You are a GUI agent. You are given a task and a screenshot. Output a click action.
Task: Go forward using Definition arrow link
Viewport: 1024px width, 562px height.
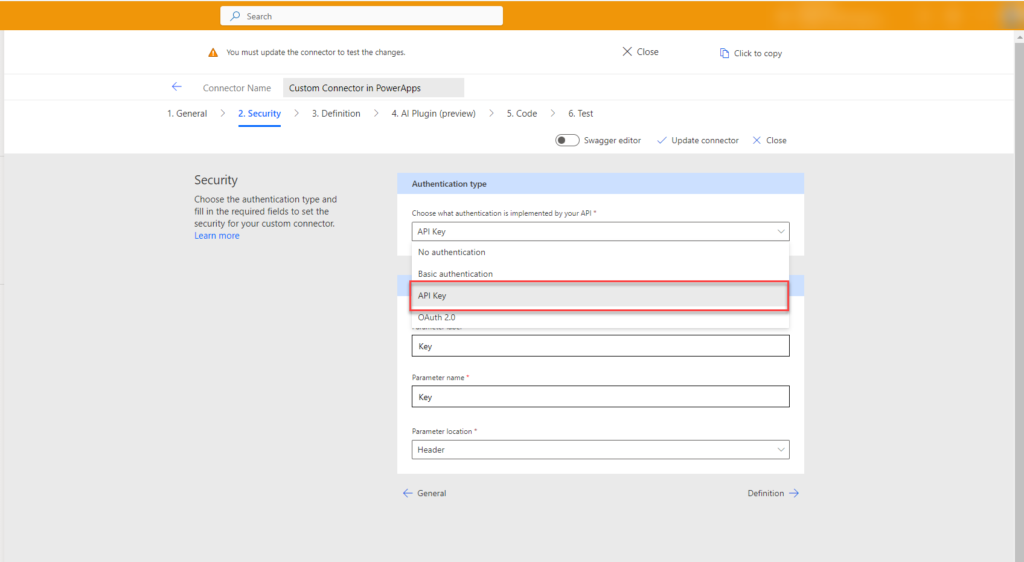pos(773,493)
